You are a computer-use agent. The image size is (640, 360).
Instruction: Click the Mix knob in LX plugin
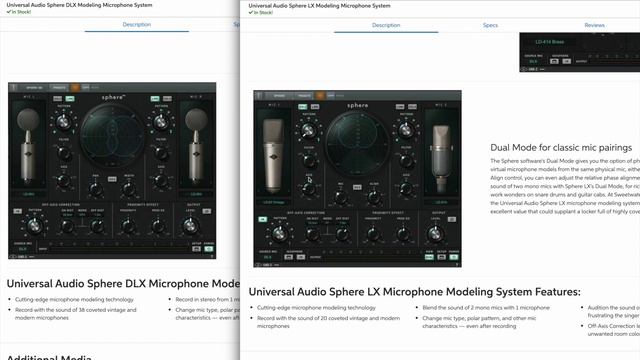(x=340, y=198)
